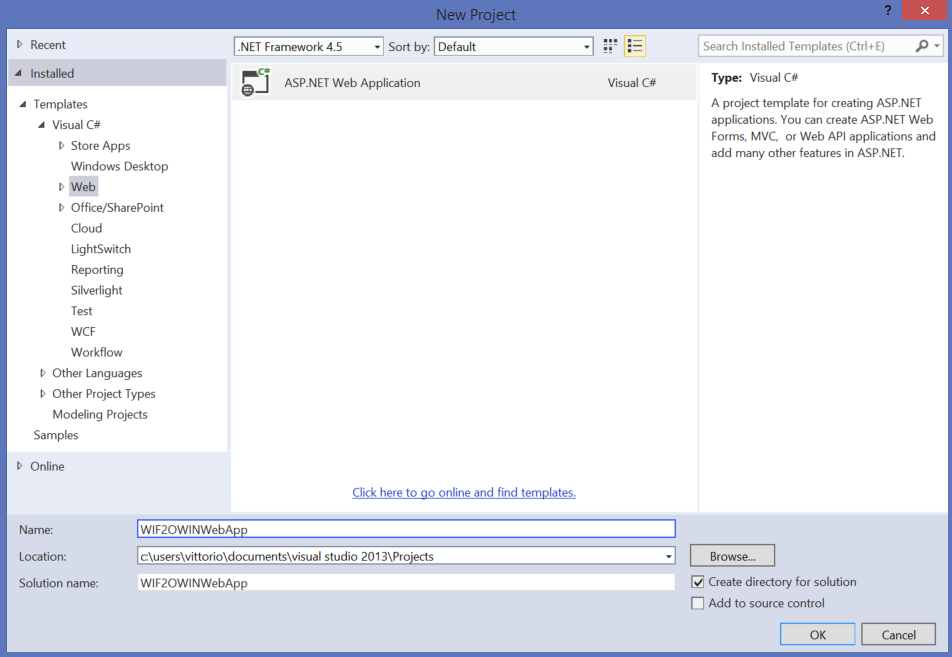Select the Silverlight category
Image resolution: width=952 pixels, height=657 pixels.
tap(97, 290)
